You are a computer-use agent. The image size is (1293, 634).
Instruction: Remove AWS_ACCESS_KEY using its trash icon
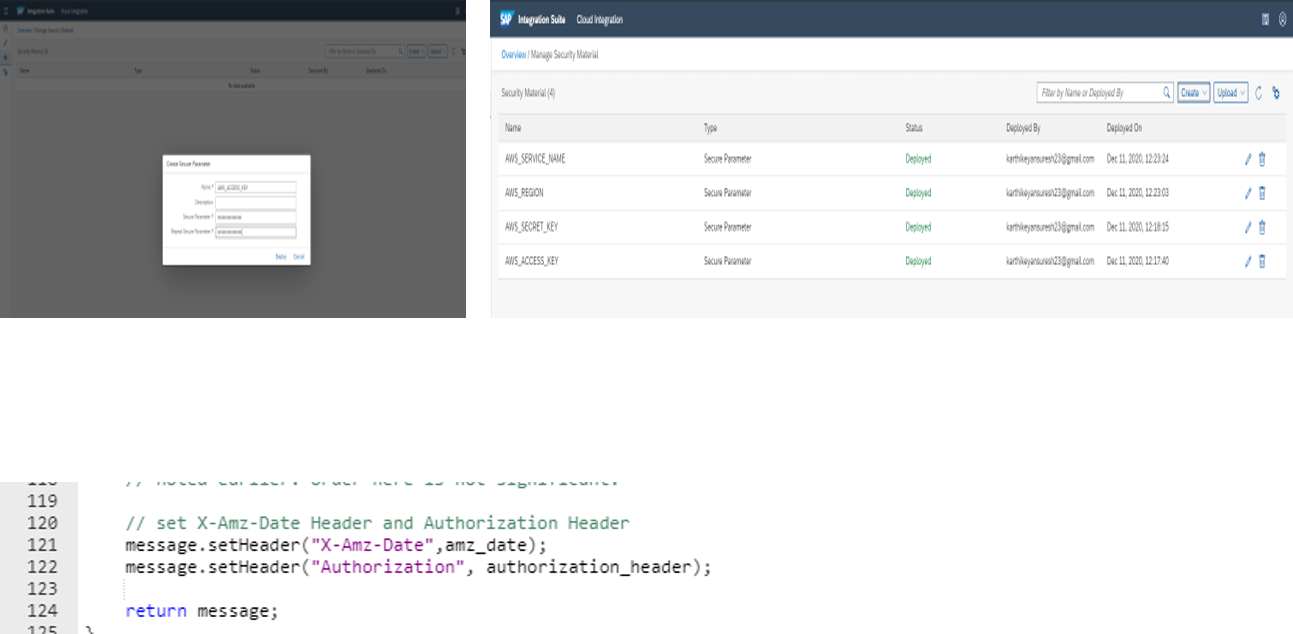(x=1262, y=261)
